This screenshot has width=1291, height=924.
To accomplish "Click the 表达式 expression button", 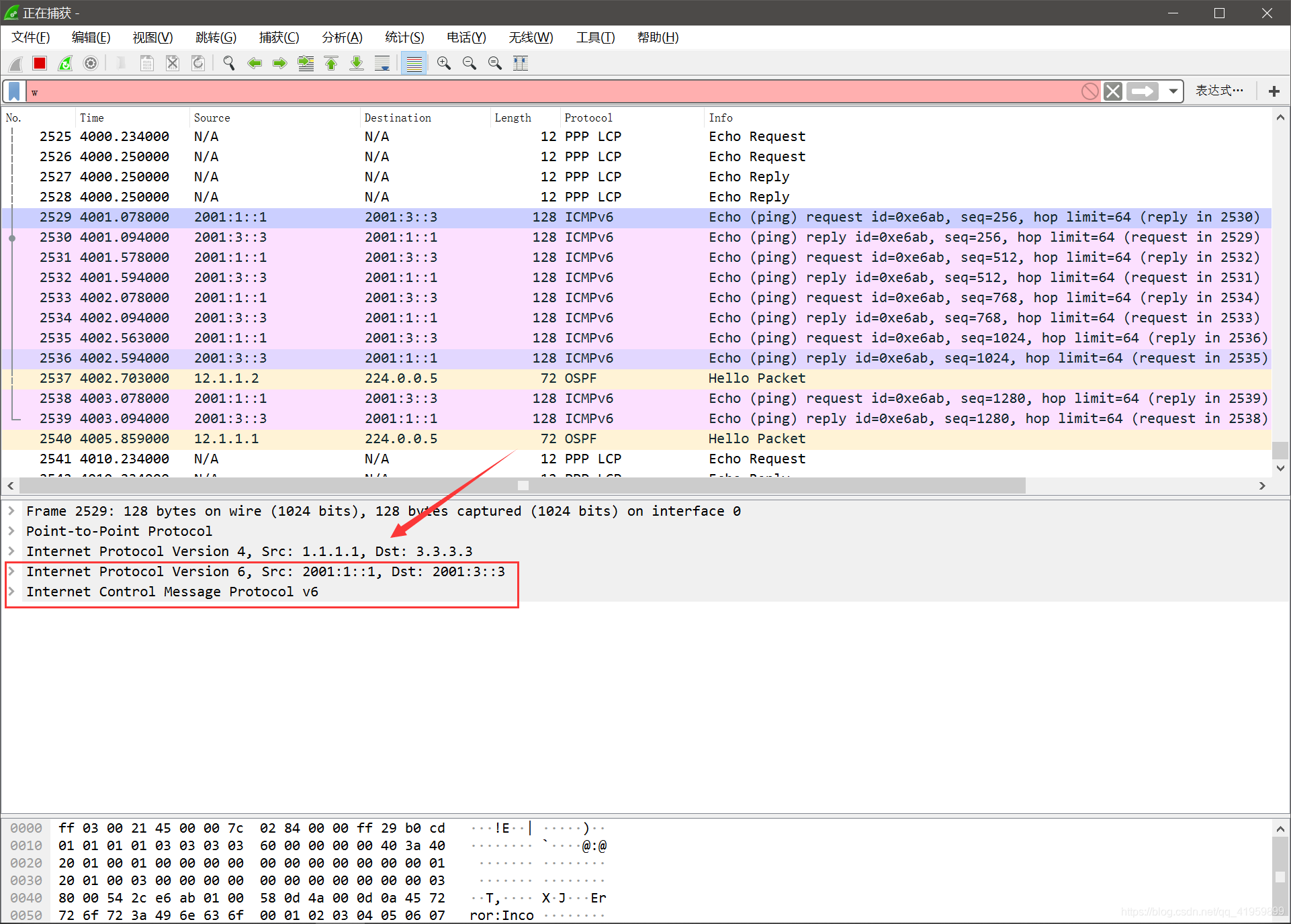I will coord(1218,91).
